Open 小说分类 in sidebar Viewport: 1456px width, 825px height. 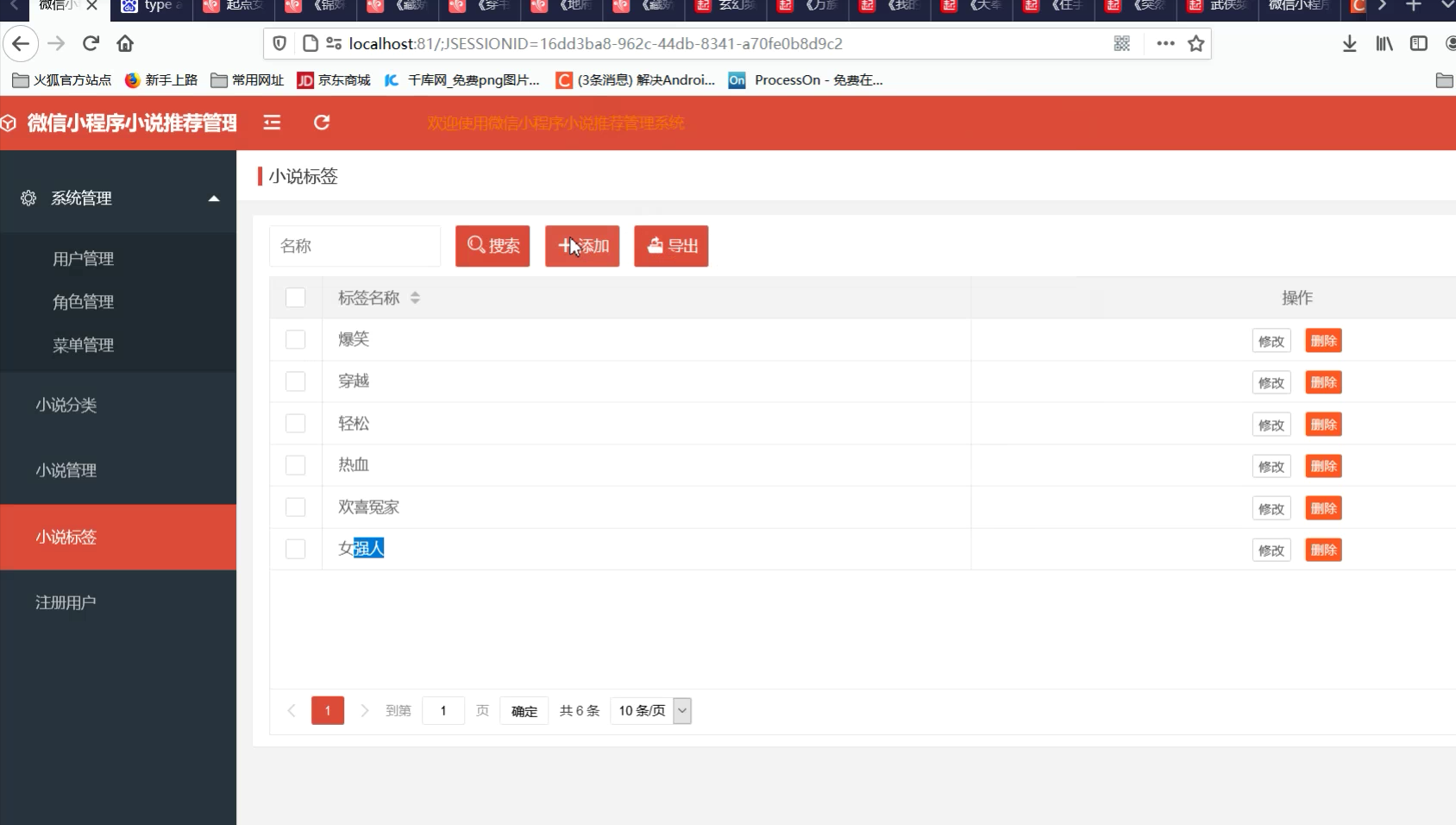click(x=66, y=405)
